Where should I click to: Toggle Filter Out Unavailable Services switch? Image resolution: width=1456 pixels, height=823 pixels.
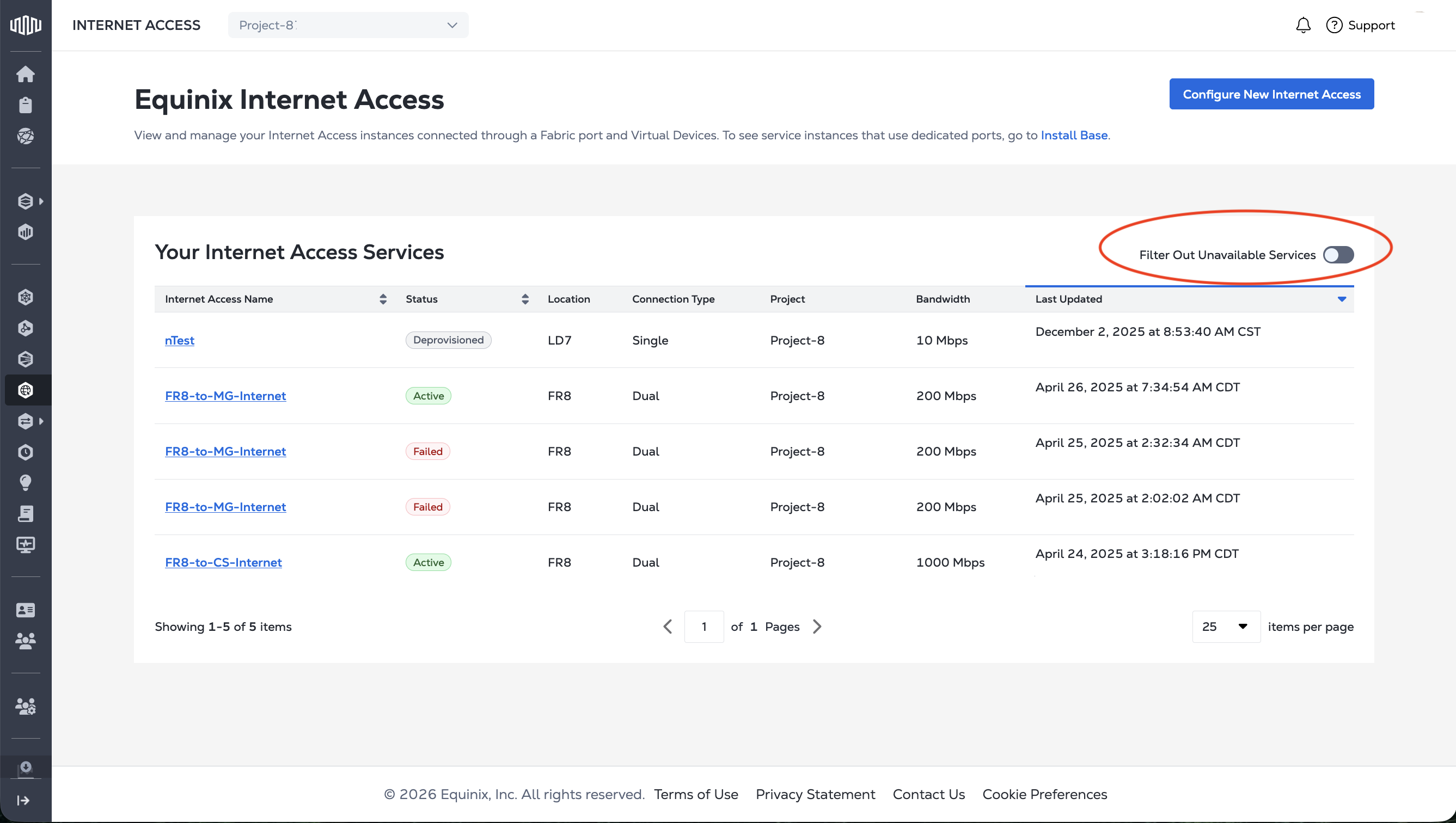click(1338, 255)
